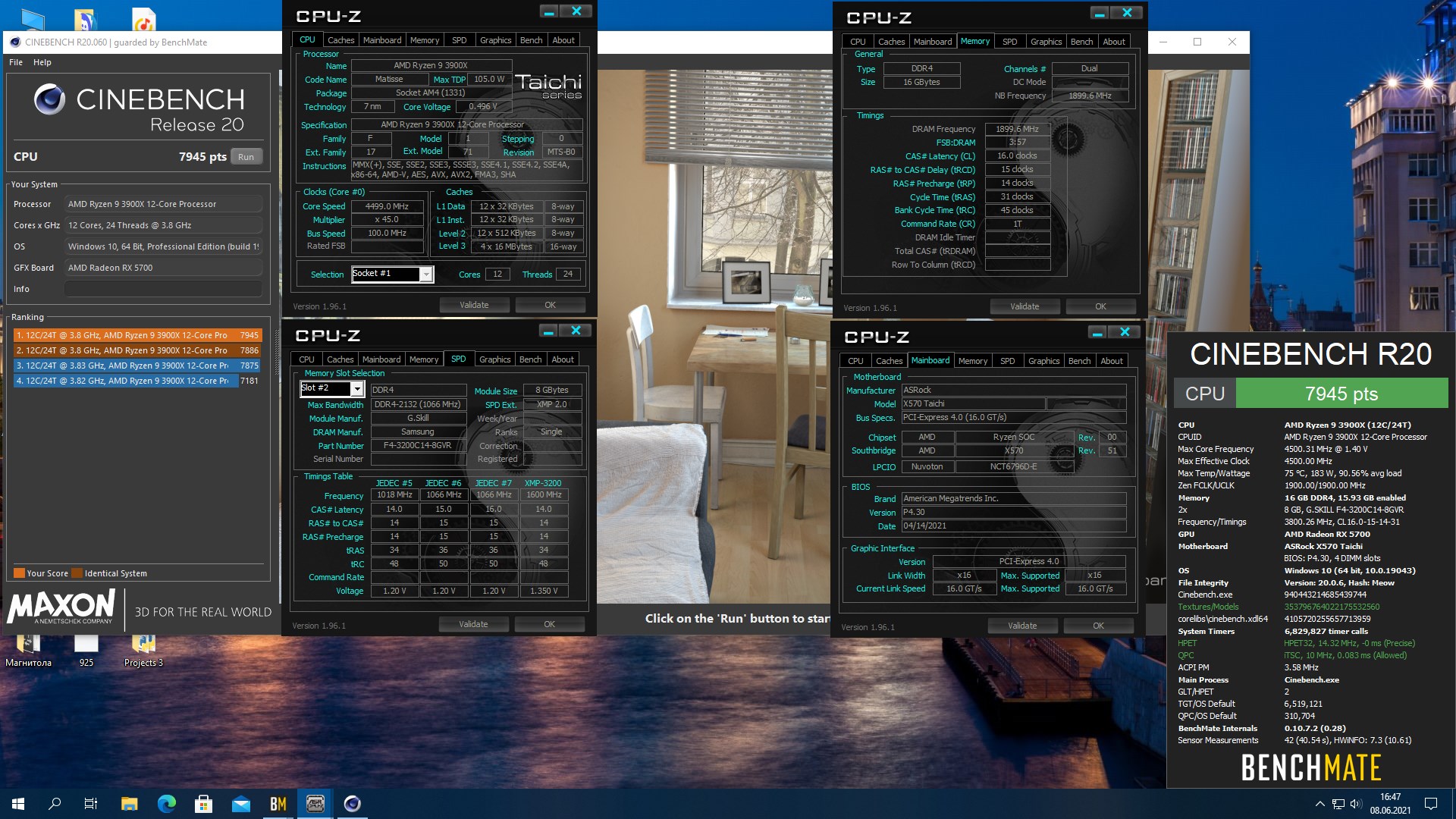Close the SPD CPU-Z window
Viewport: 1456px width, 819px height.
[x=576, y=331]
